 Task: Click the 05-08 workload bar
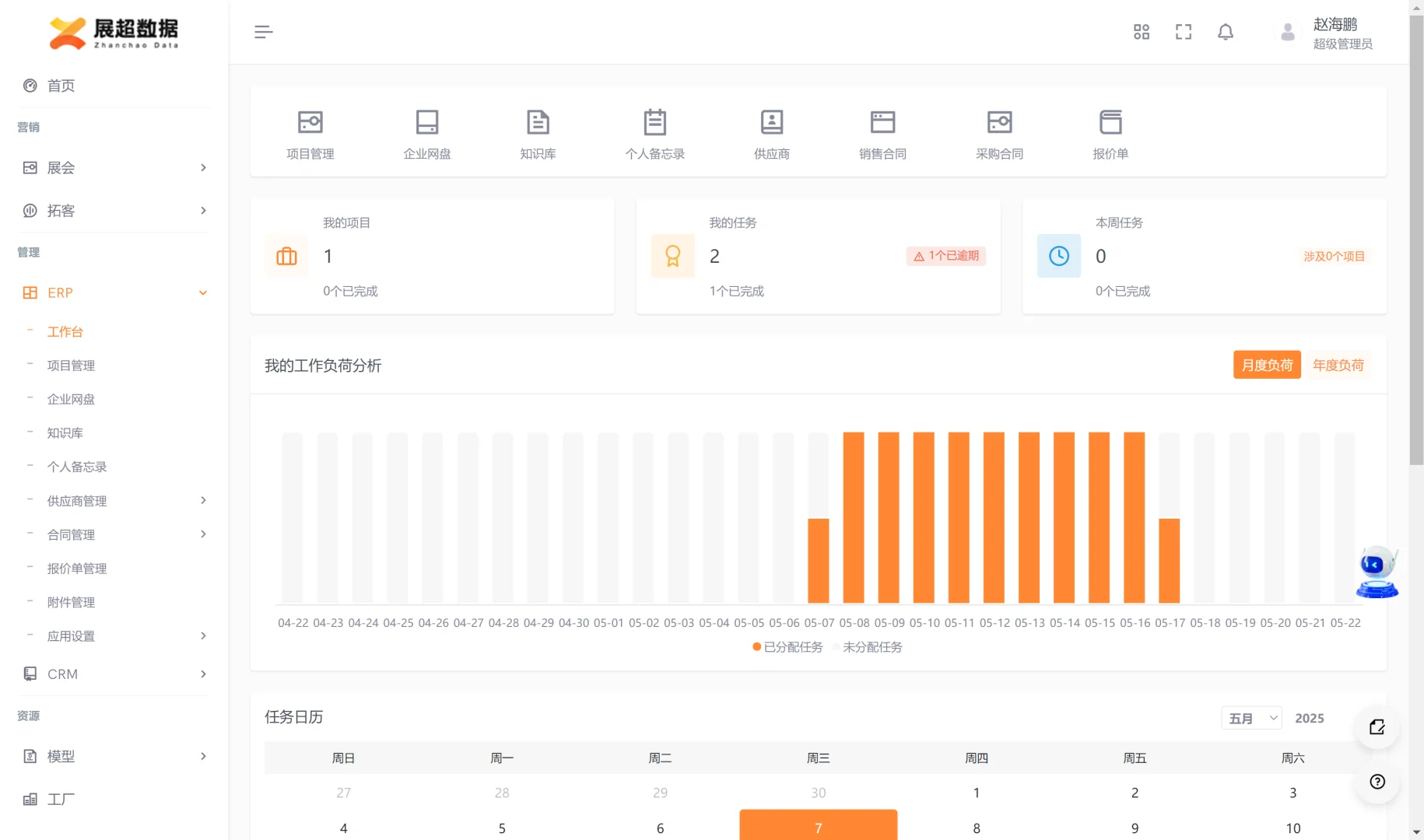tap(854, 517)
